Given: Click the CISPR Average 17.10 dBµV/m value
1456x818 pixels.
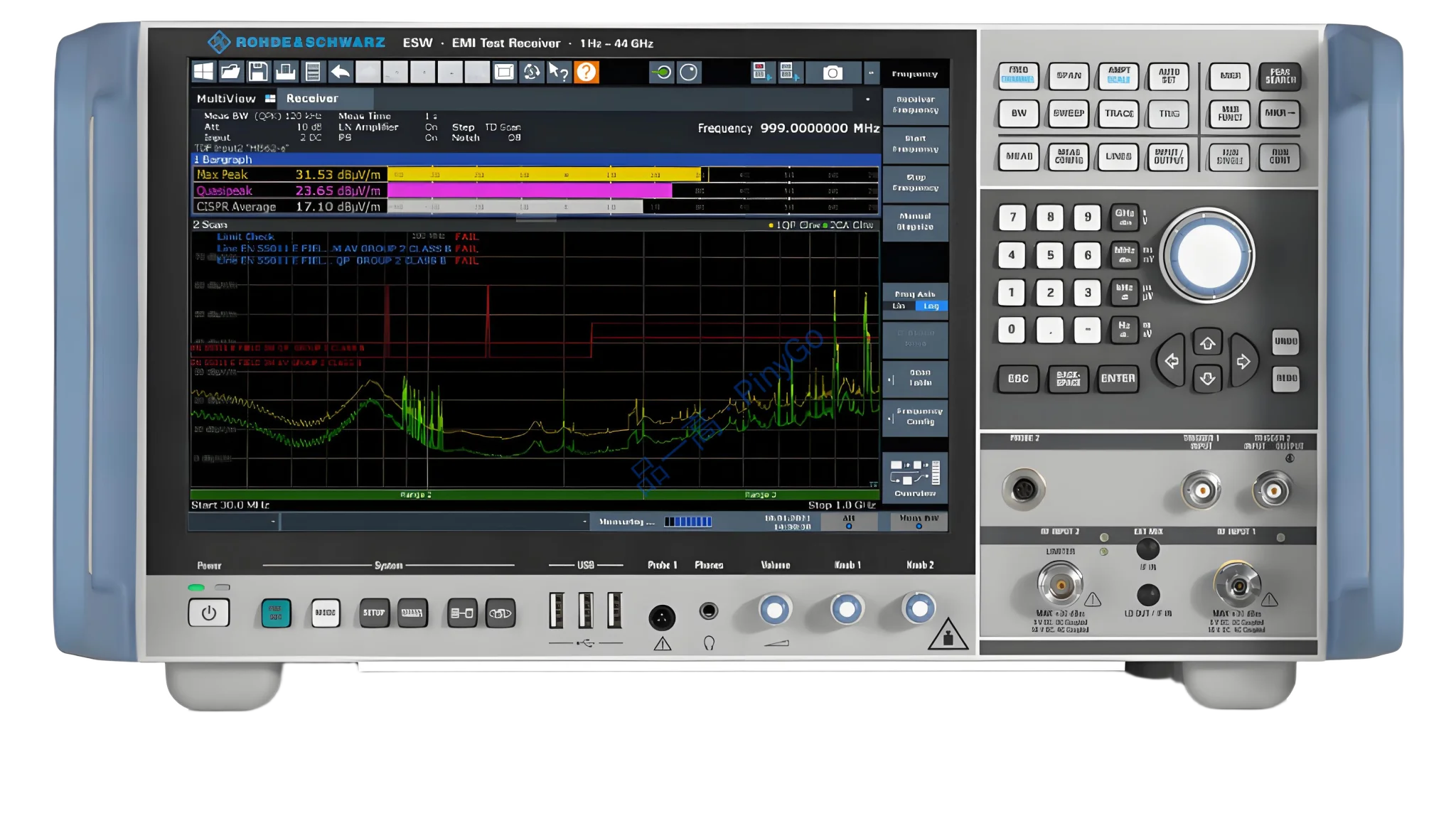Looking at the screenshot, I should [338, 207].
